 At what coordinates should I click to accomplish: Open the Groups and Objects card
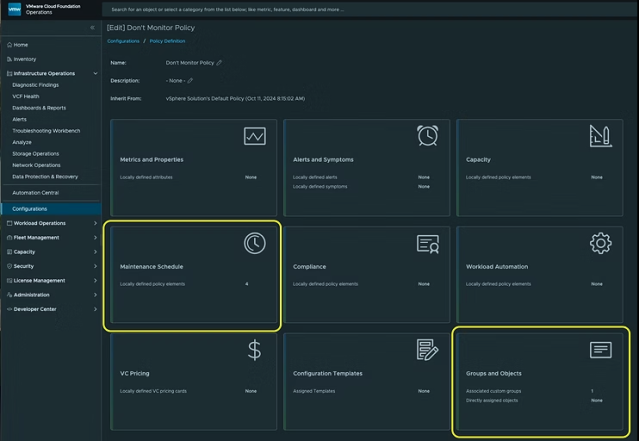540,381
